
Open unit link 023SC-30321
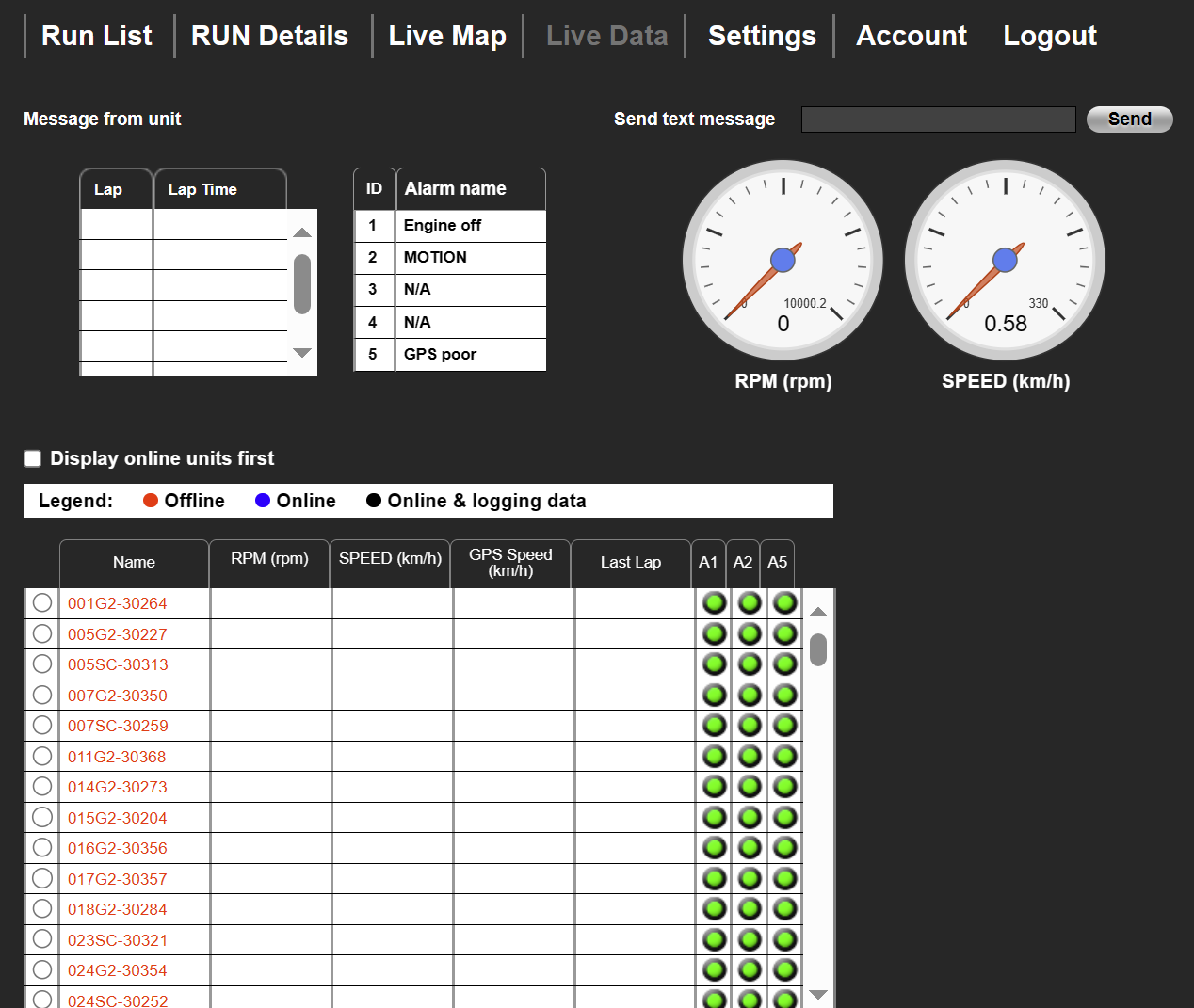click(x=118, y=940)
